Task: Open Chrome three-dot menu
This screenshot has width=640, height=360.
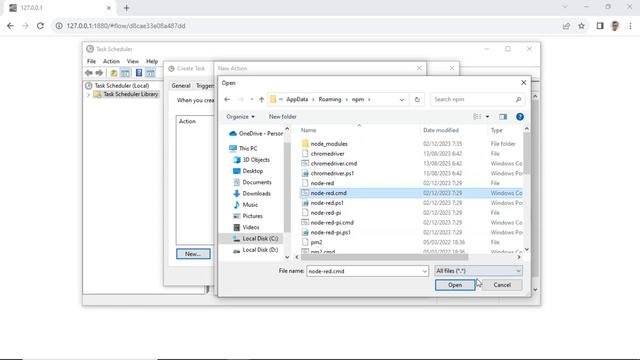Action: click(630, 26)
